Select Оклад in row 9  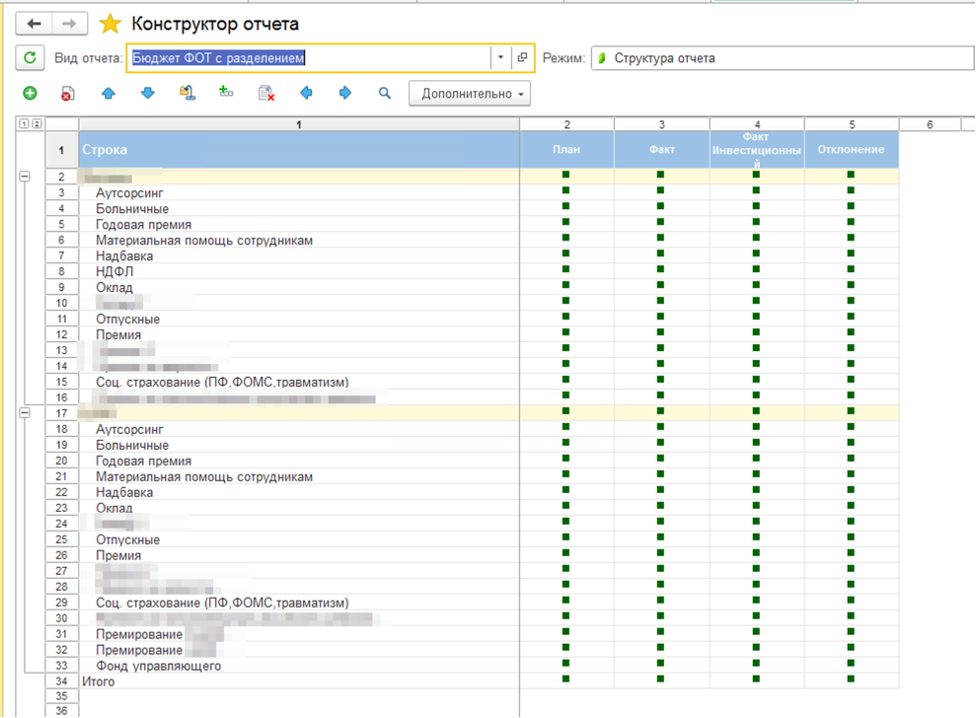pos(114,287)
